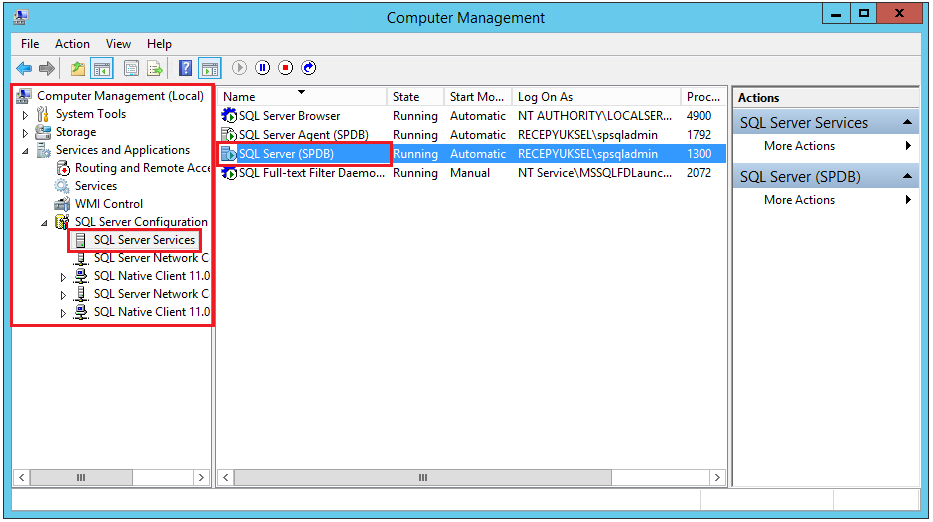Sort by the Name column header
This screenshot has width=933, height=522.
(302, 96)
